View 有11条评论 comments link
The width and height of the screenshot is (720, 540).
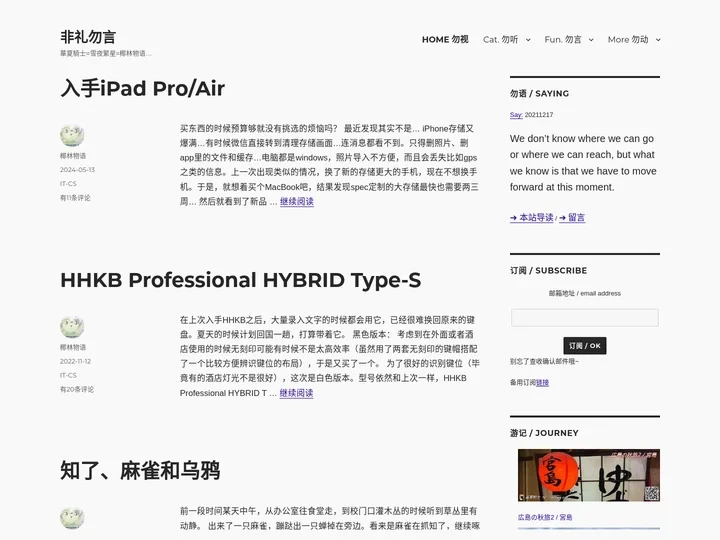click(x=75, y=198)
